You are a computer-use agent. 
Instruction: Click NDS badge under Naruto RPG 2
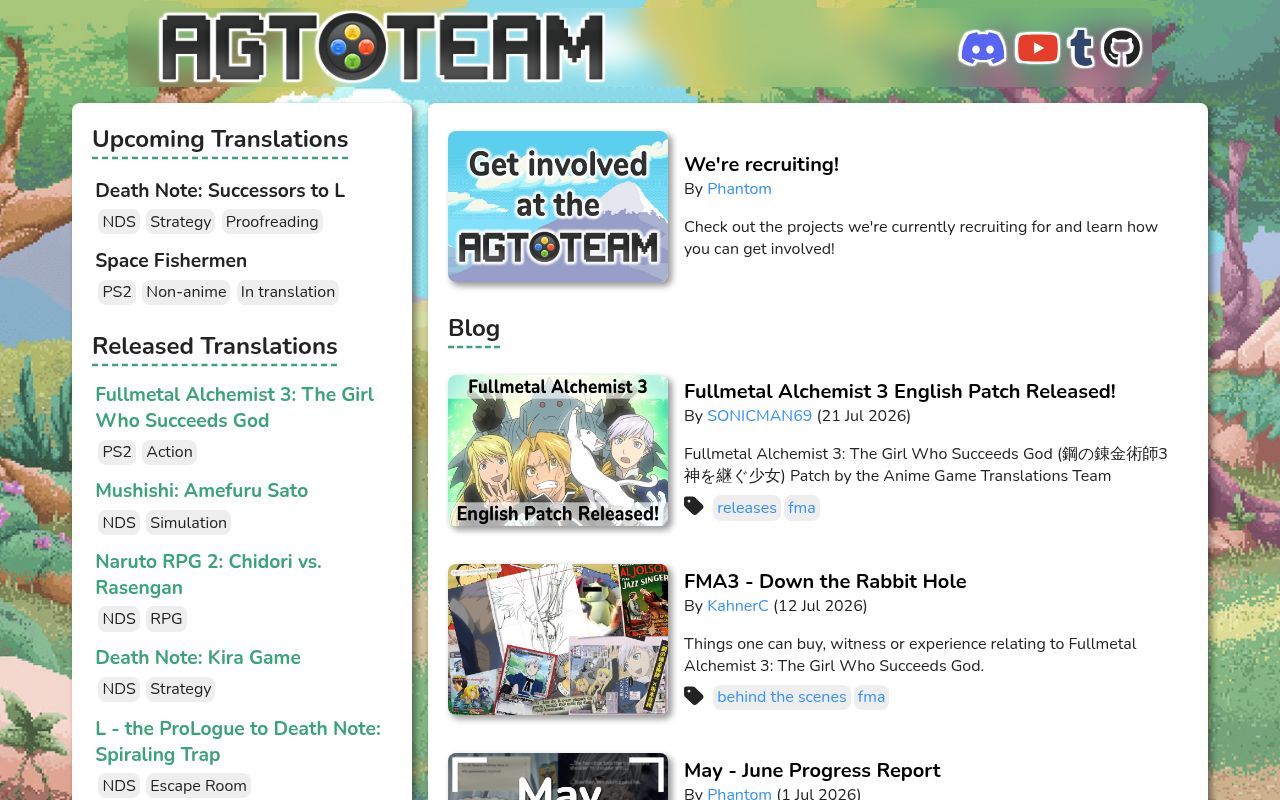pos(119,619)
